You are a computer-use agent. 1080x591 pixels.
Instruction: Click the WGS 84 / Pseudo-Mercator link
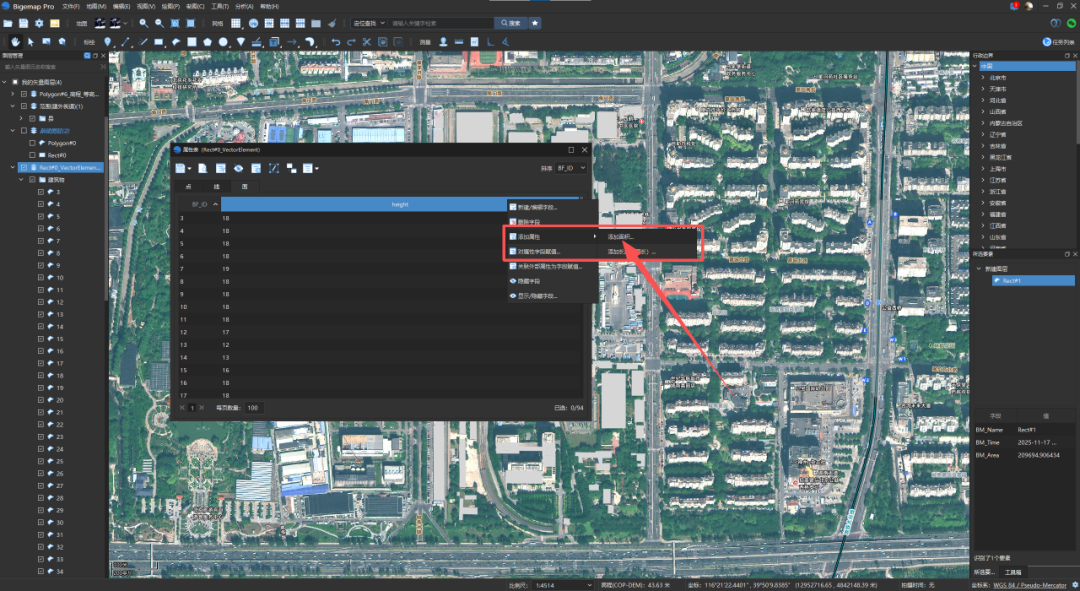coord(1030,585)
